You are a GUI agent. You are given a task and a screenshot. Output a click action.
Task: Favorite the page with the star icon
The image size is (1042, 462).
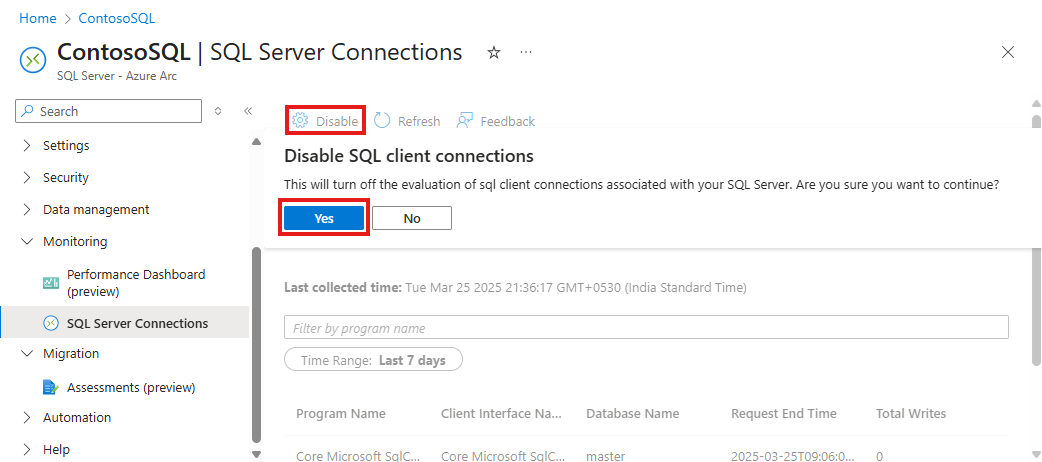tap(493, 52)
